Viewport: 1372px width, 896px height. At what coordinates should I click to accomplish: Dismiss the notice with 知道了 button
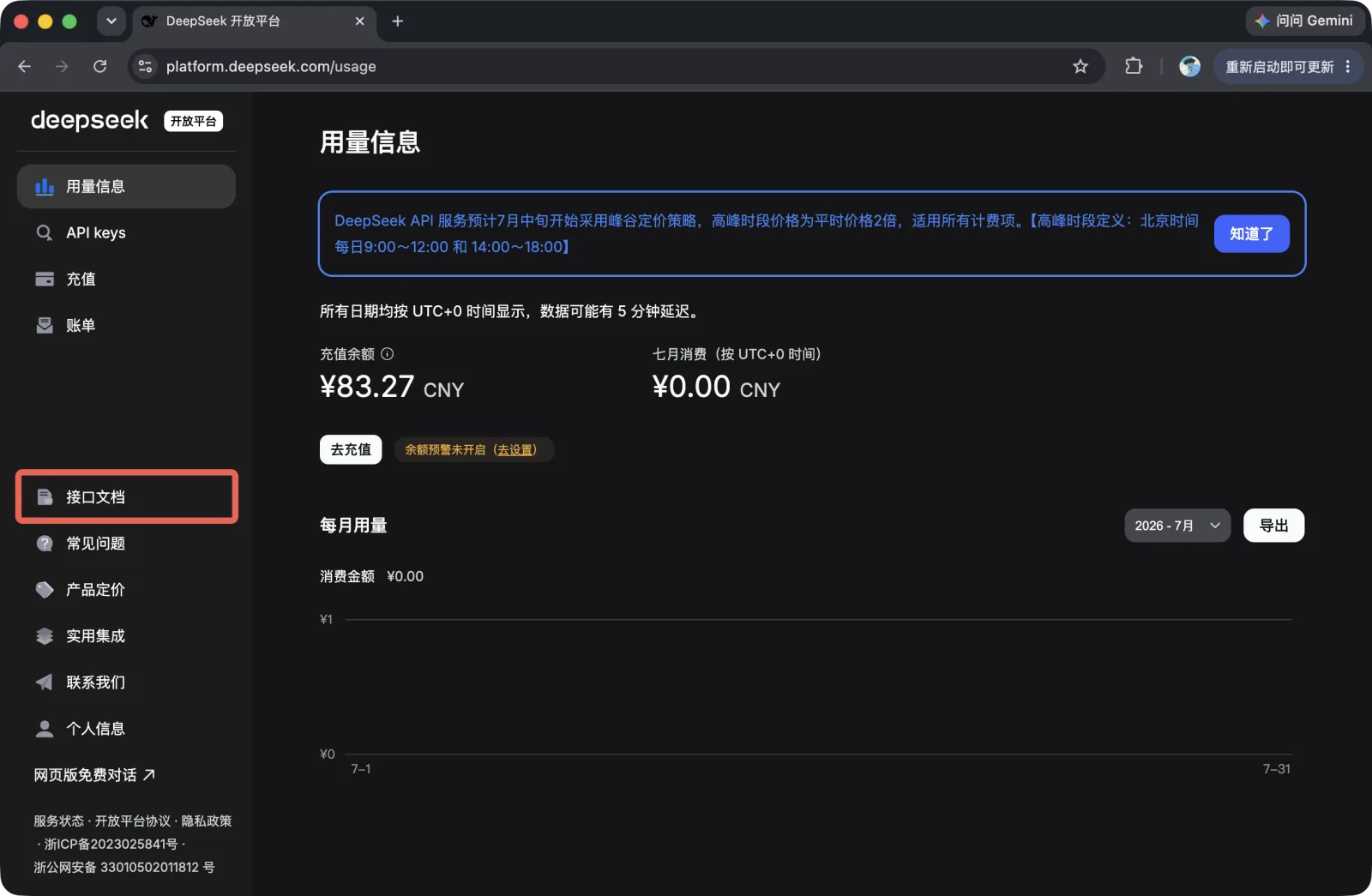pyautogui.click(x=1251, y=233)
